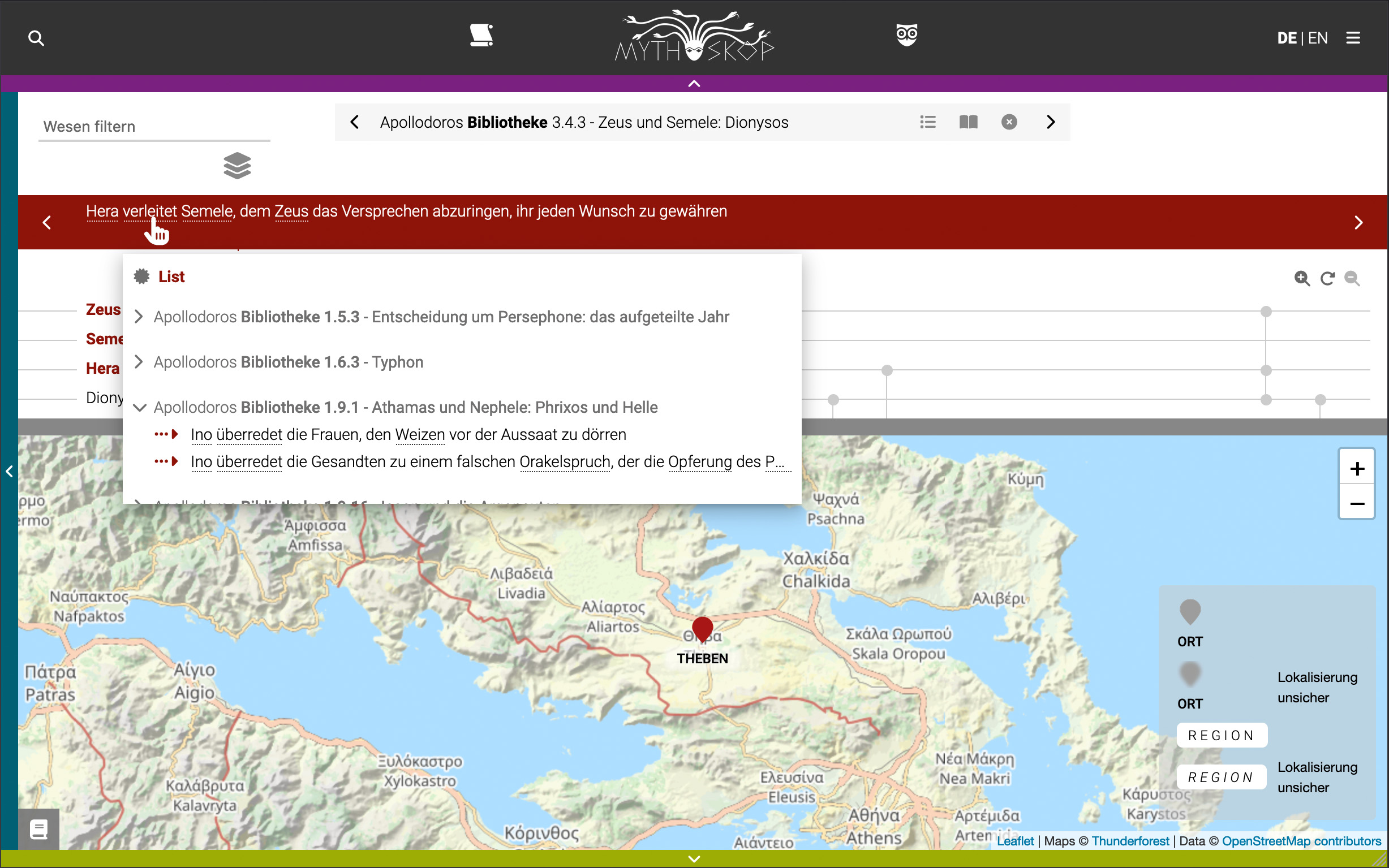
Task: Expand Bibliotheke 1.5.3 Persephone entry
Action: tap(432, 317)
